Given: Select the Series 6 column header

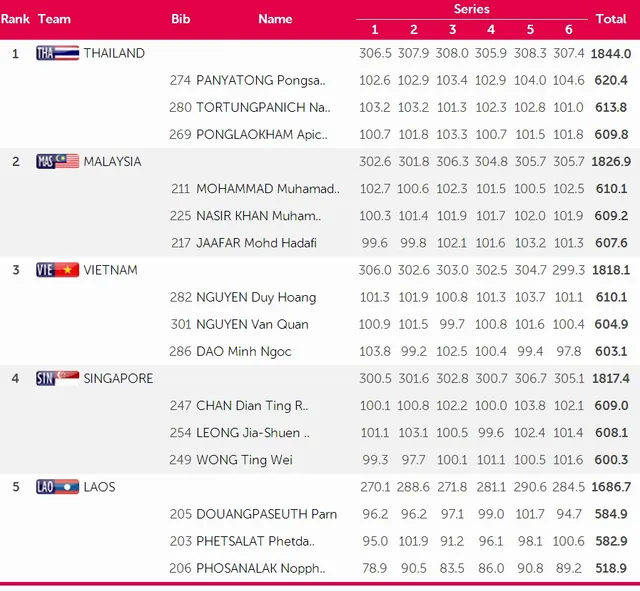Looking at the screenshot, I should coord(569,29).
